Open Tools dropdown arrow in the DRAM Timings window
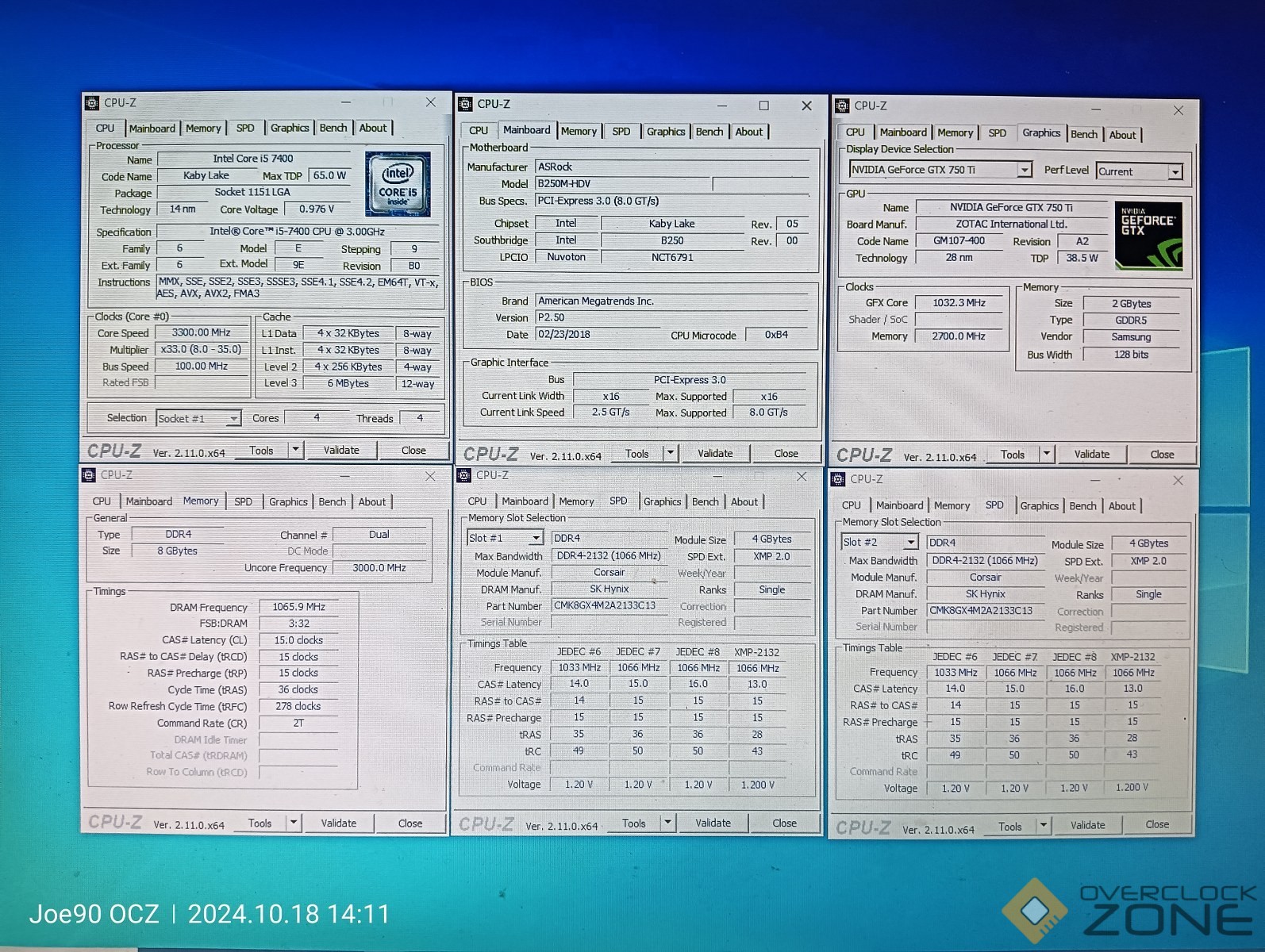 coord(294,823)
